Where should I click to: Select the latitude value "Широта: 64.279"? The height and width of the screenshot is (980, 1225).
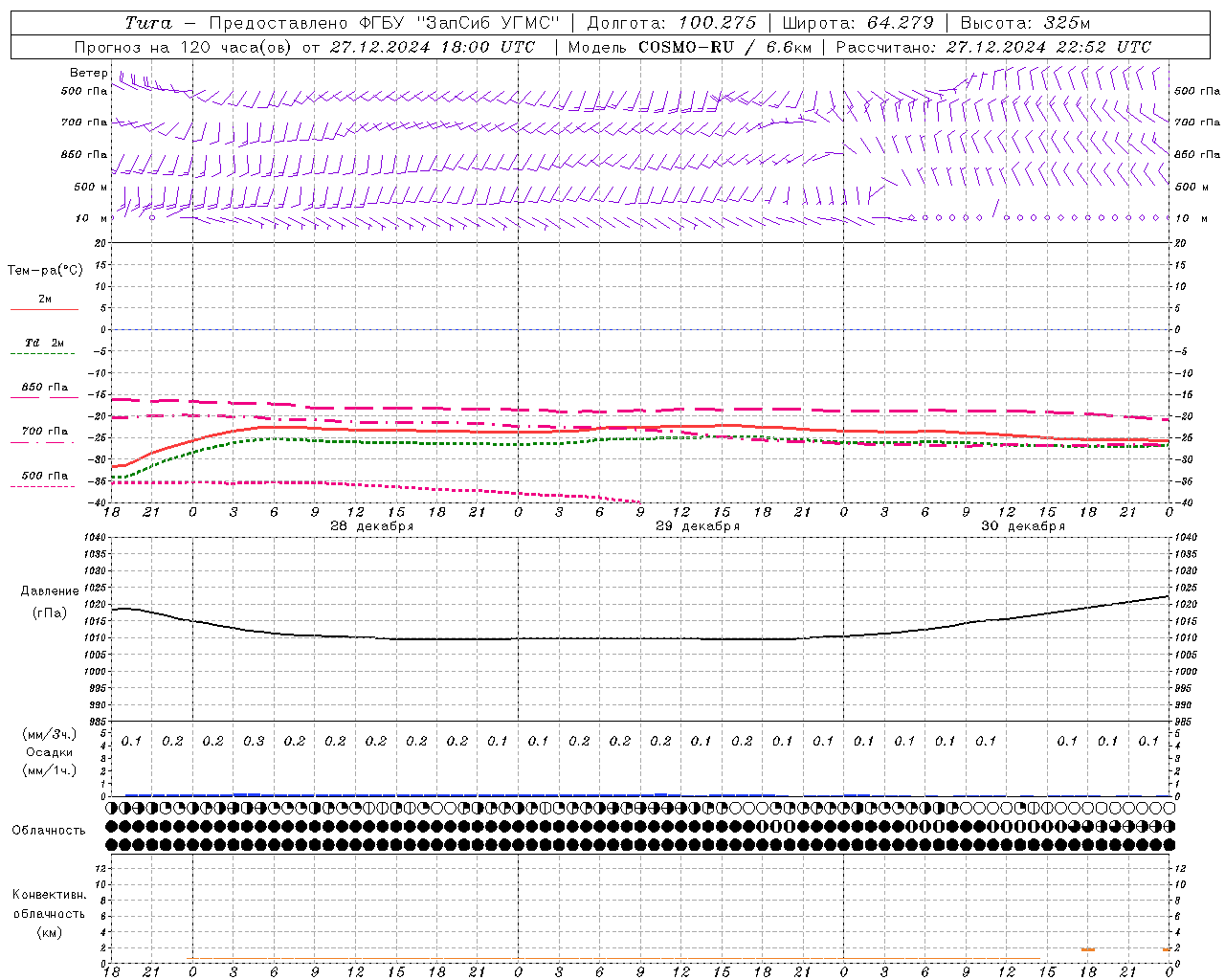857,23
